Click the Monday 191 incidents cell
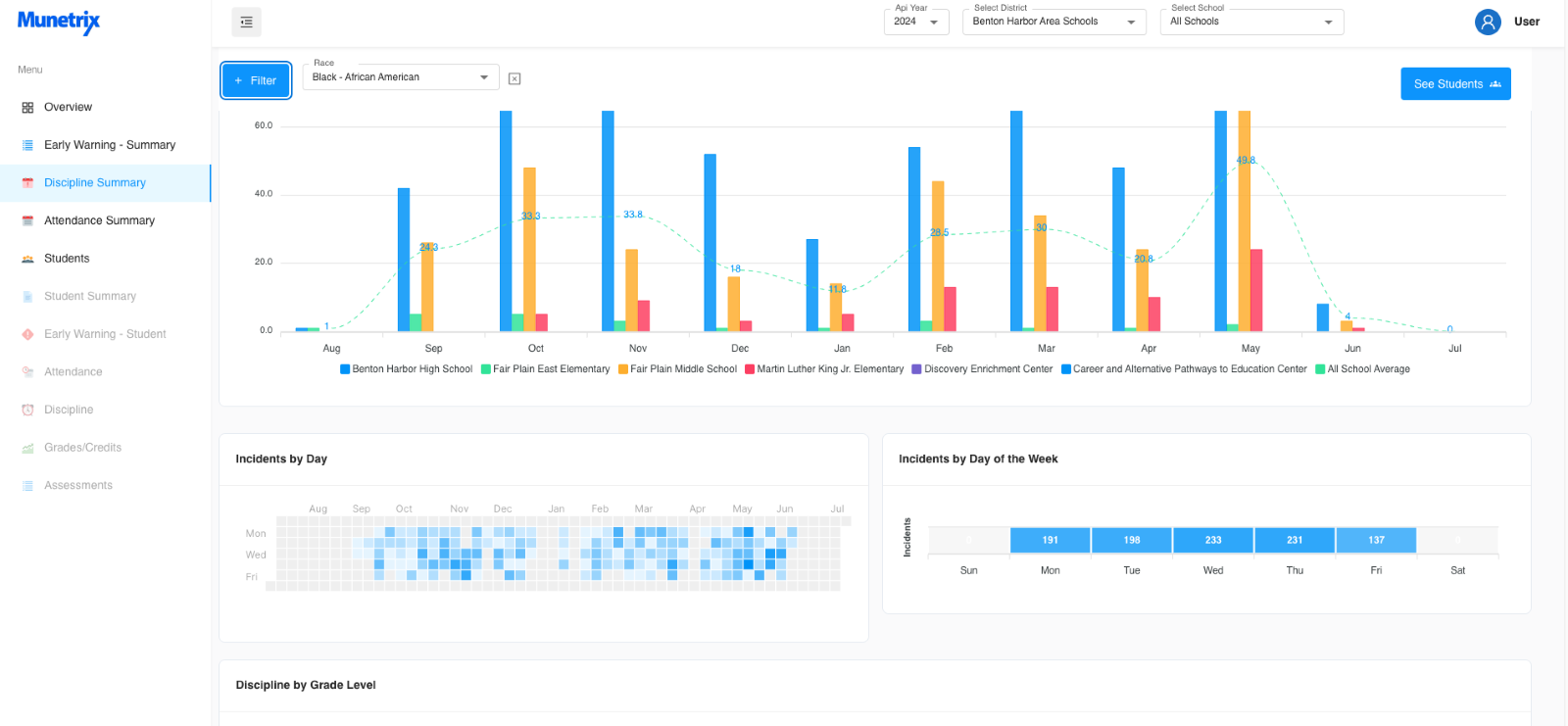Screen dimensions: 1568x726 pyautogui.click(x=1051, y=540)
